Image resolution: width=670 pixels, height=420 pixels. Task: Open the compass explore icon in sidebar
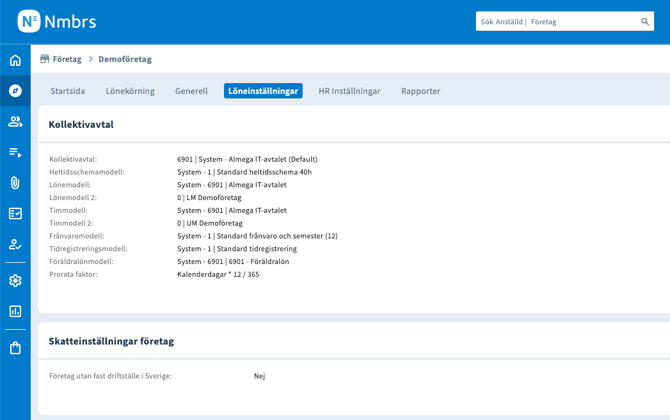[15, 91]
